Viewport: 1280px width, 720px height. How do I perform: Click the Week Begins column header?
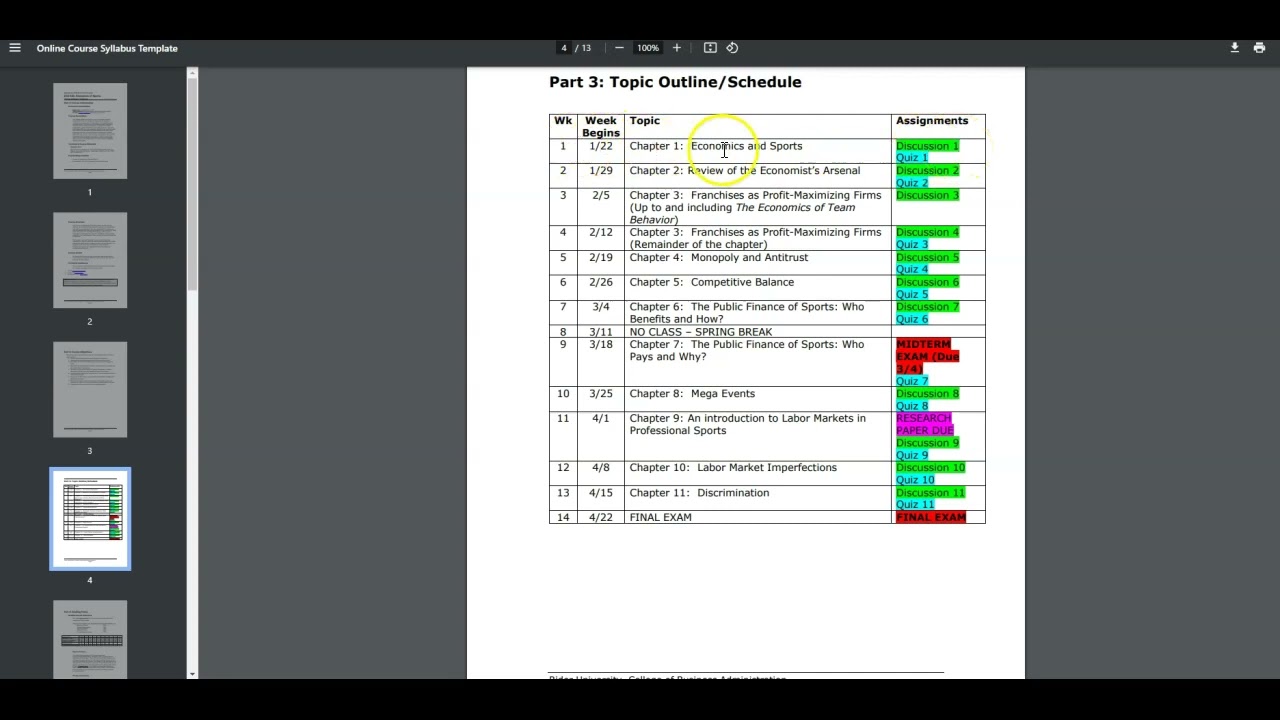click(x=601, y=127)
